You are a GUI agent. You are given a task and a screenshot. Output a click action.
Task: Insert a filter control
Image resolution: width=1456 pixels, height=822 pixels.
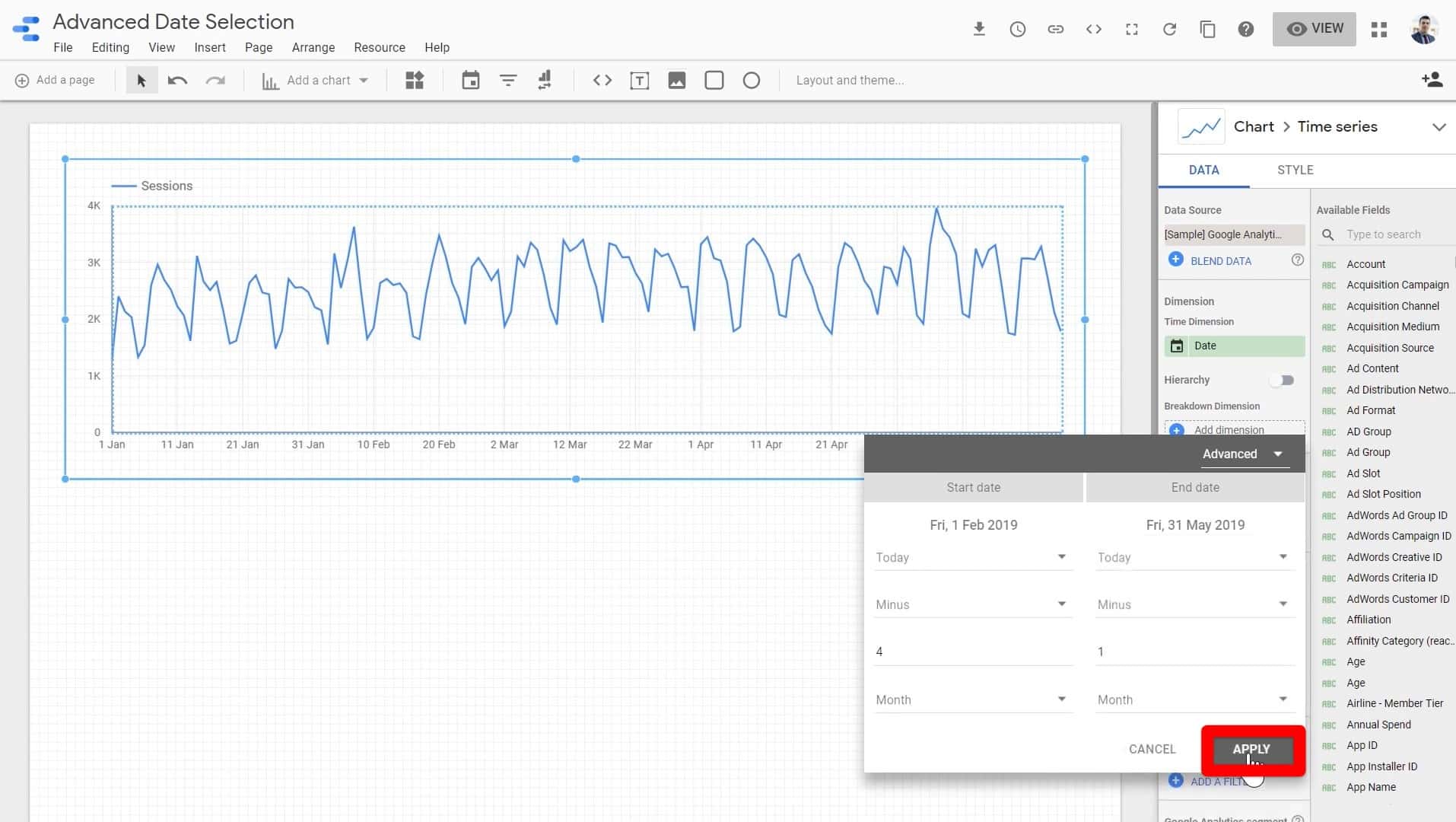(507, 80)
